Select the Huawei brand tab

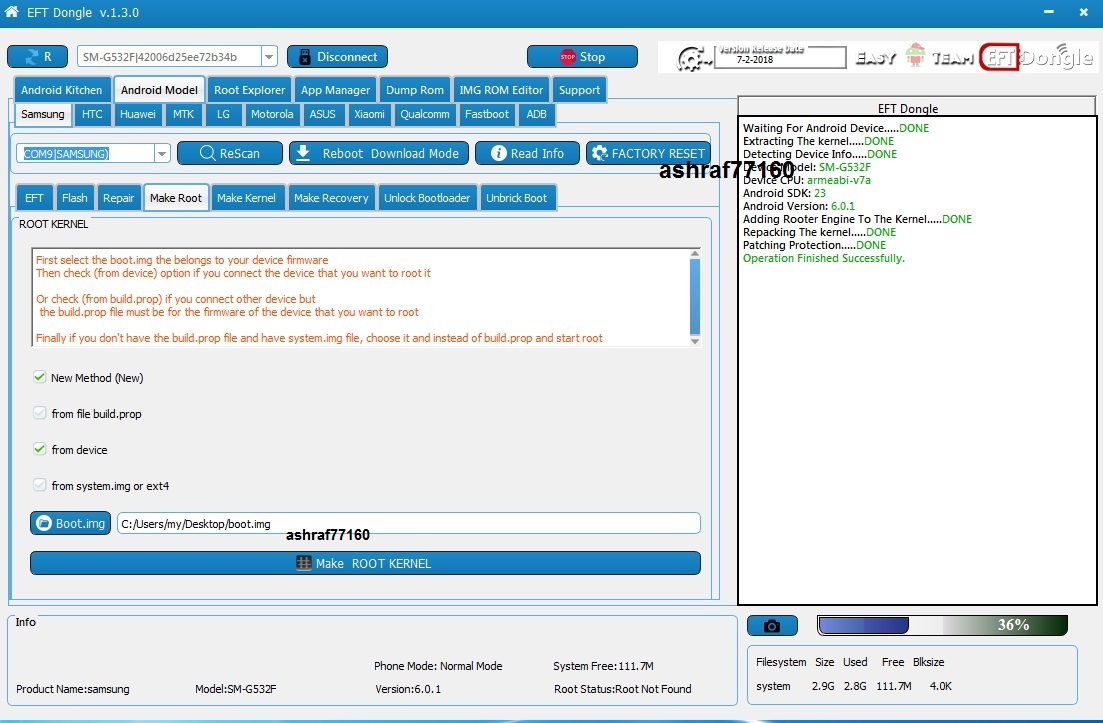[137, 114]
